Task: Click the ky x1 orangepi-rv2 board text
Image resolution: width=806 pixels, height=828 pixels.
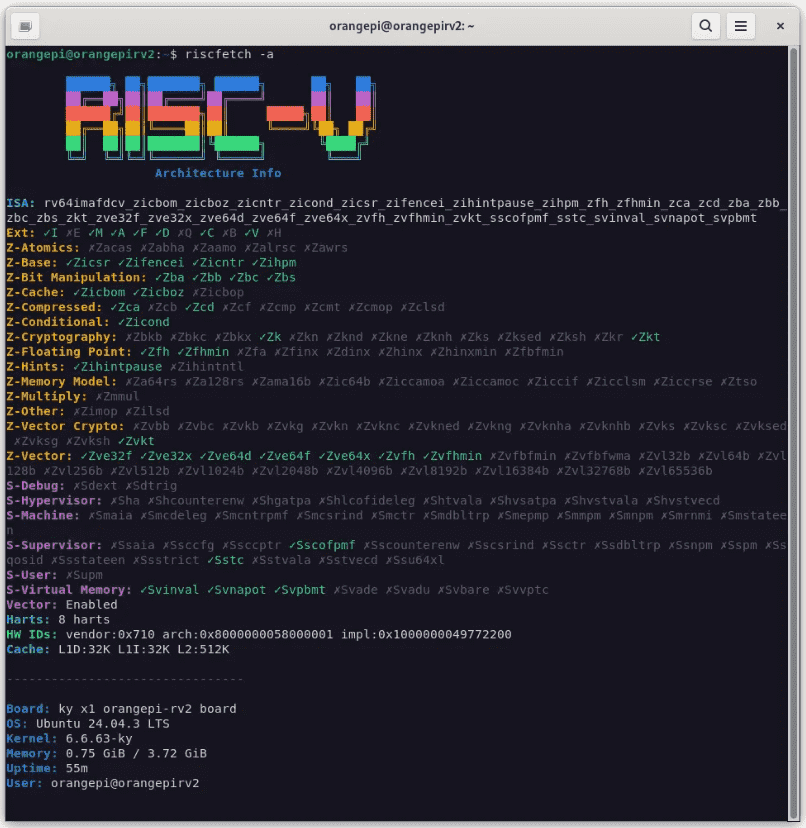Action: (x=147, y=709)
